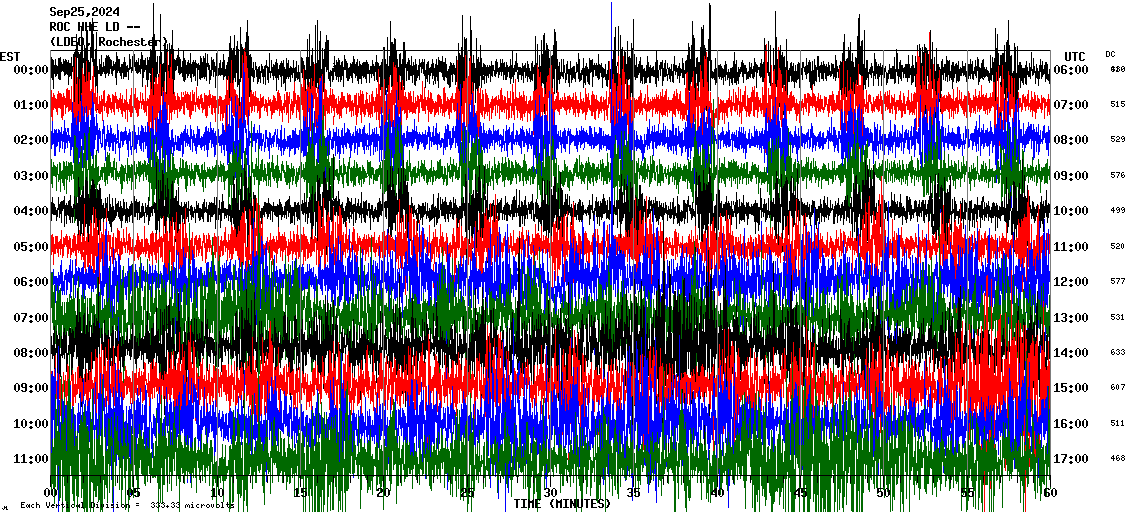Select the 45 minute tick on time axis
This screenshot has width=1130, height=519.
pos(800,493)
